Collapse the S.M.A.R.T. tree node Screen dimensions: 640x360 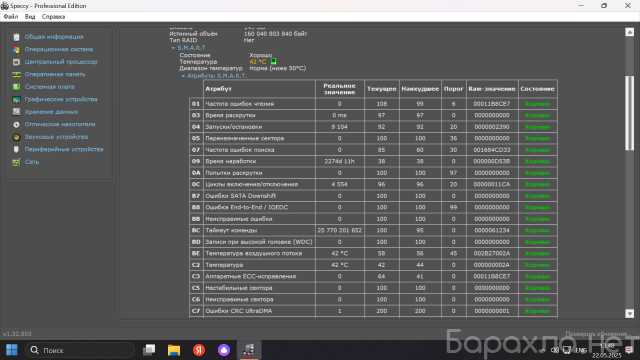[x=173, y=48]
